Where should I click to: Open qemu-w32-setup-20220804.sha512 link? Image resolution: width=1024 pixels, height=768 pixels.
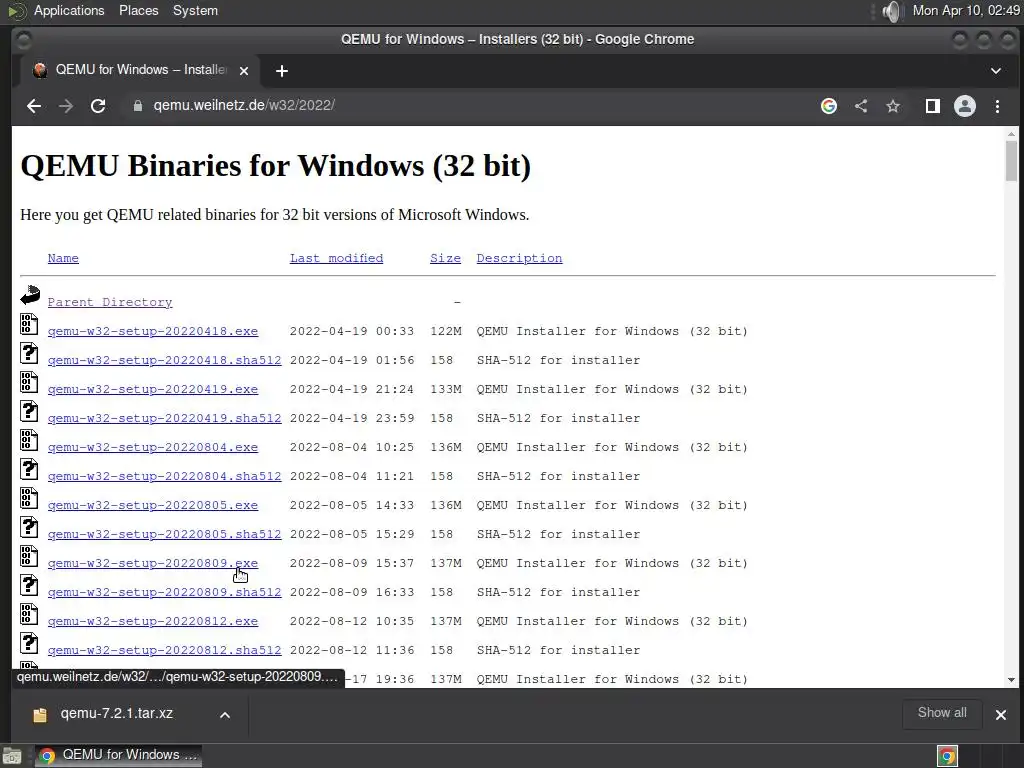point(165,476)
